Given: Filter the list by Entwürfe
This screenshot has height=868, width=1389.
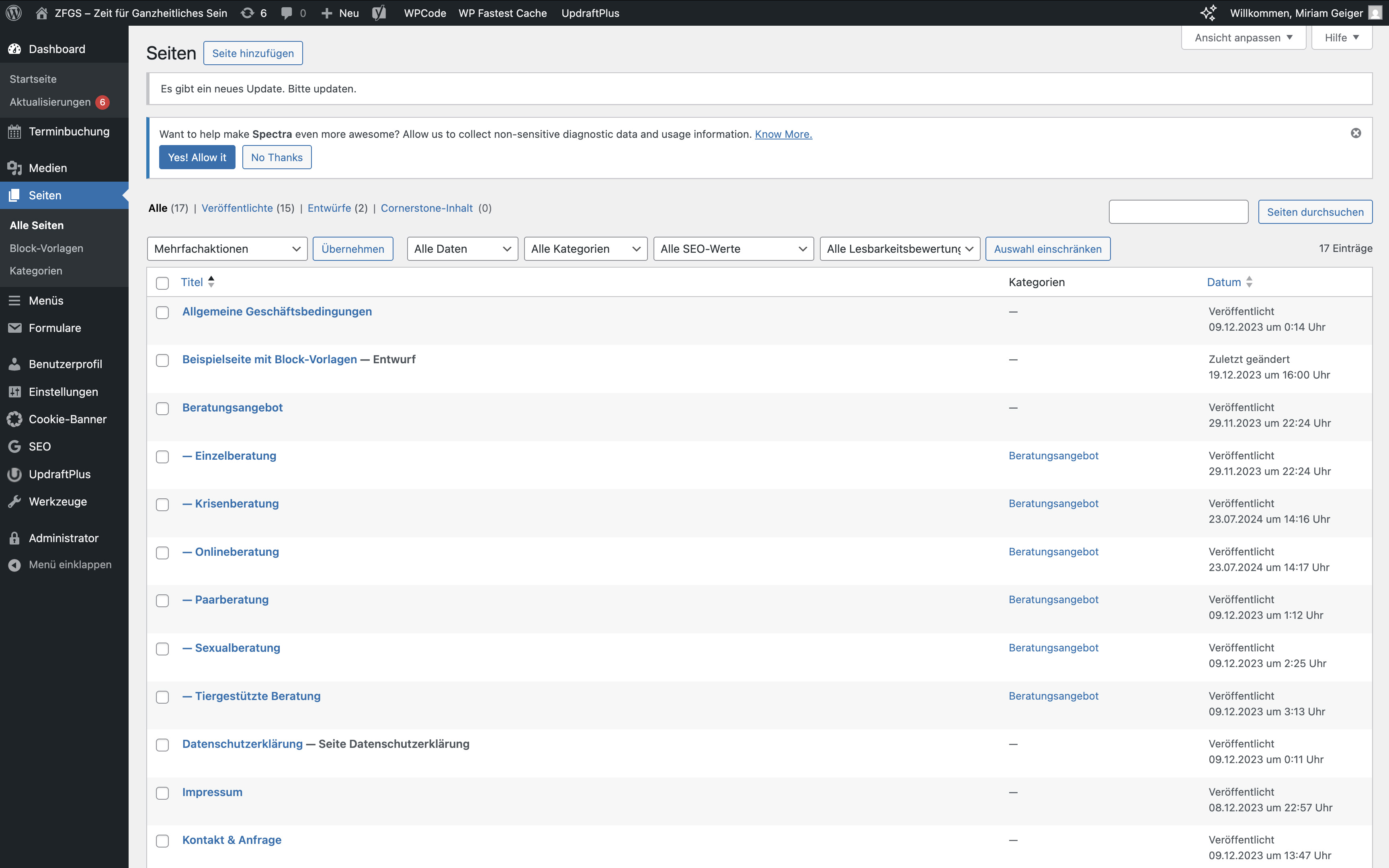Looking at the screenshot, I should [329, 208].
